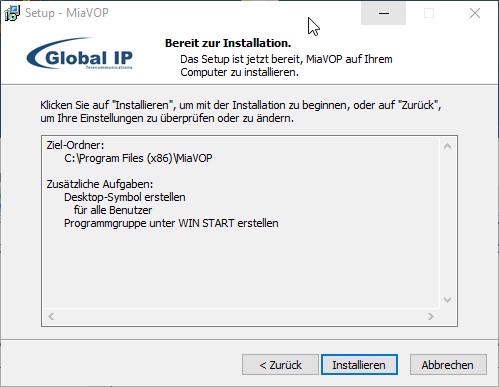
Task: Click the "Desktop-Symbol erstellen" summary line
Action: [x=125, y=197]
